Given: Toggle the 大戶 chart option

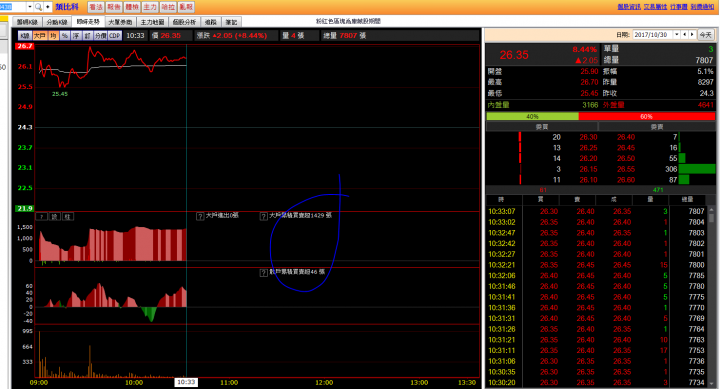Looking at the screenshot, I should [x=39, y=35].
